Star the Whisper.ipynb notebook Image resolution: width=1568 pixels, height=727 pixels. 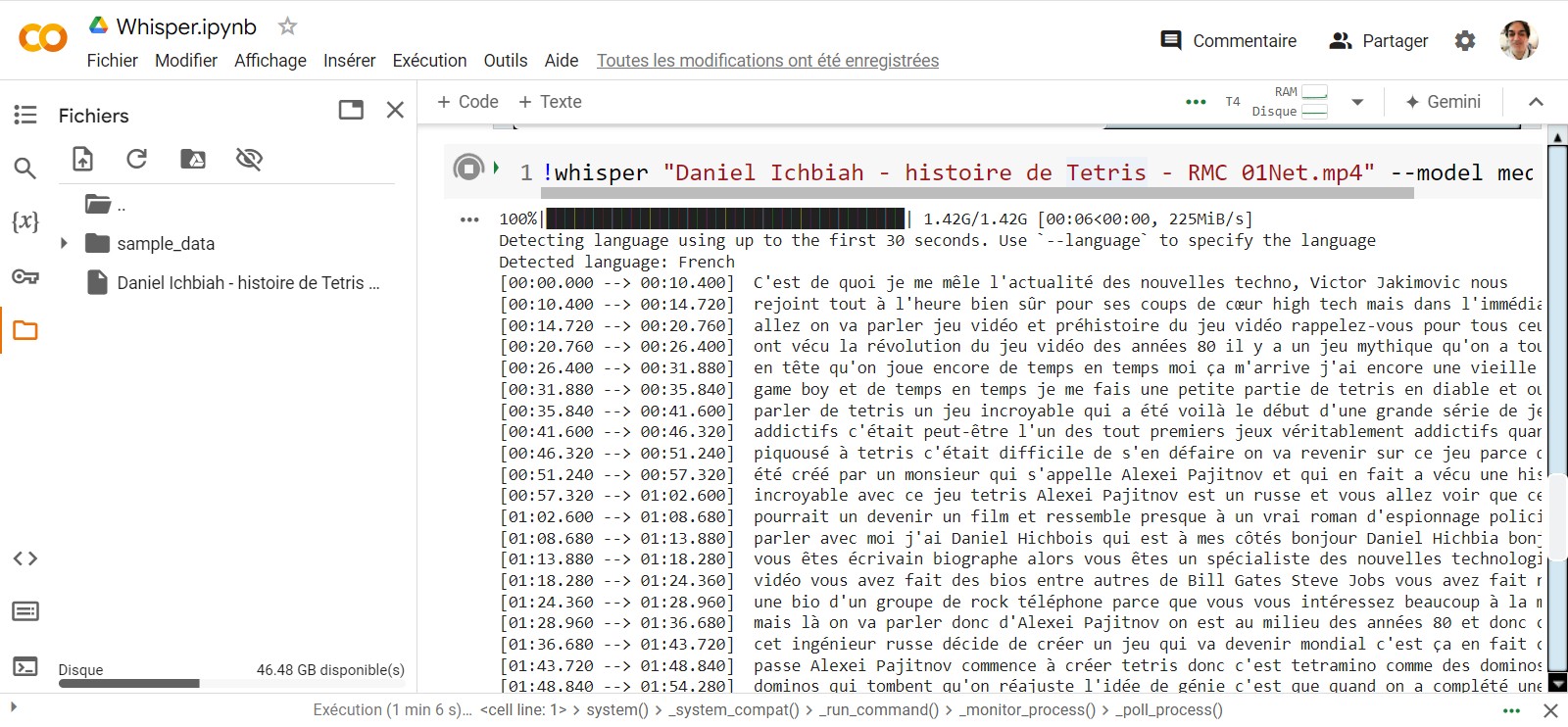(x=287, y=26)
